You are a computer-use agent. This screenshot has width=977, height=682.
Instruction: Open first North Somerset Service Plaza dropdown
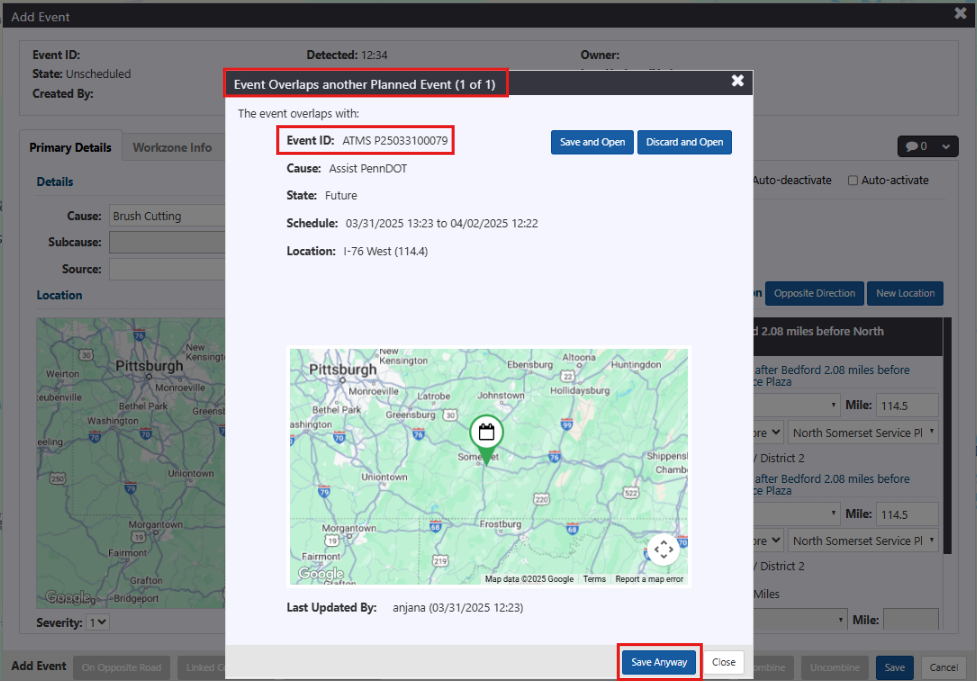[x=864, y=433]
